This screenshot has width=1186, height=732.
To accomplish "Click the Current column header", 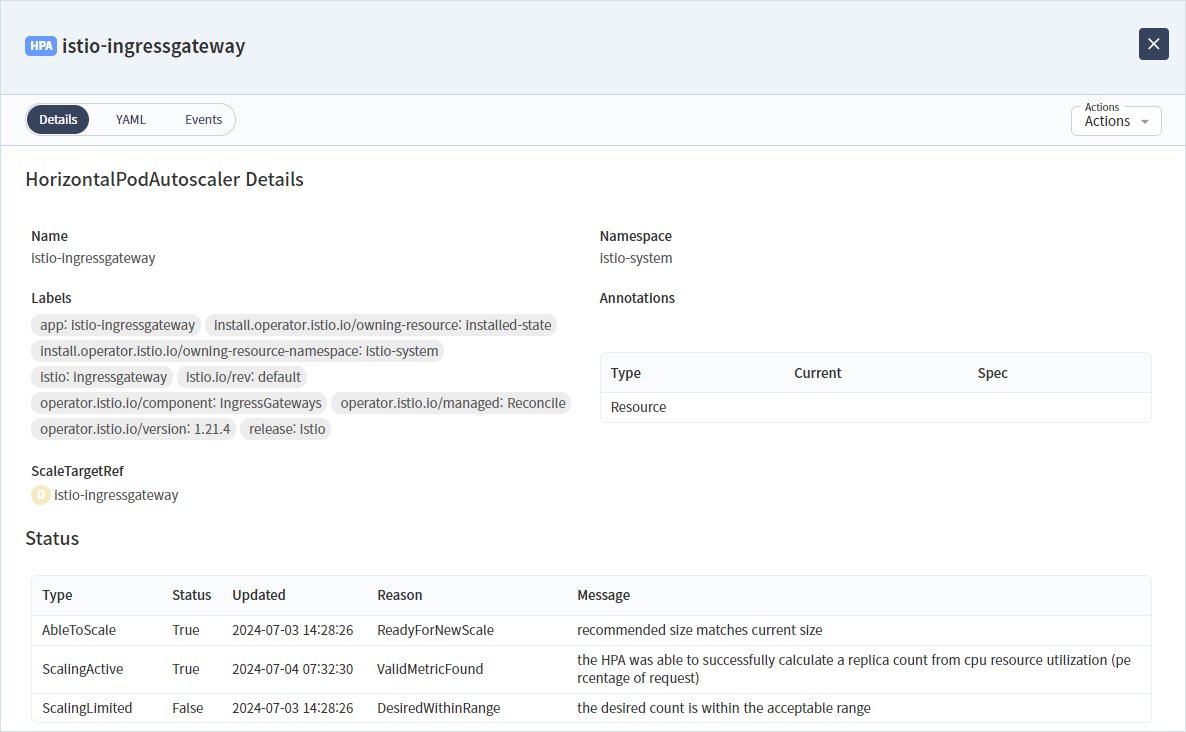I will (817, 373).
